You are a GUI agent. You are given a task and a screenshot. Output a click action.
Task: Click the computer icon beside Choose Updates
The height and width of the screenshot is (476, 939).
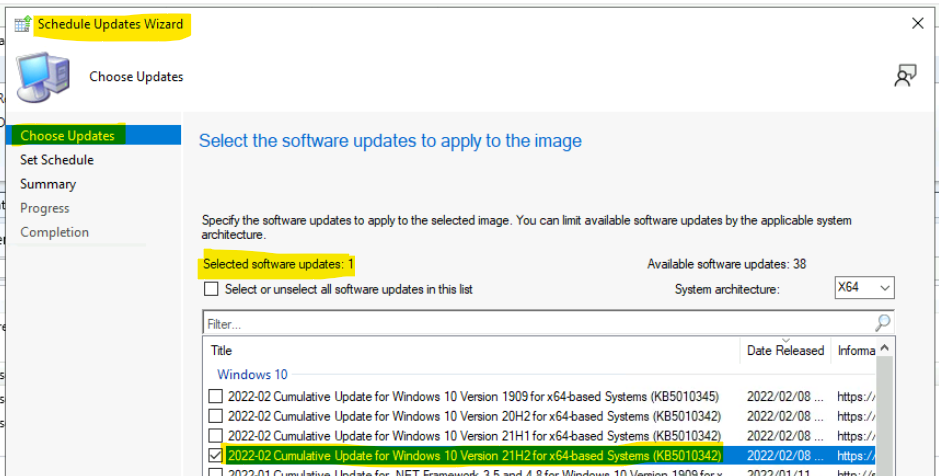43,77
